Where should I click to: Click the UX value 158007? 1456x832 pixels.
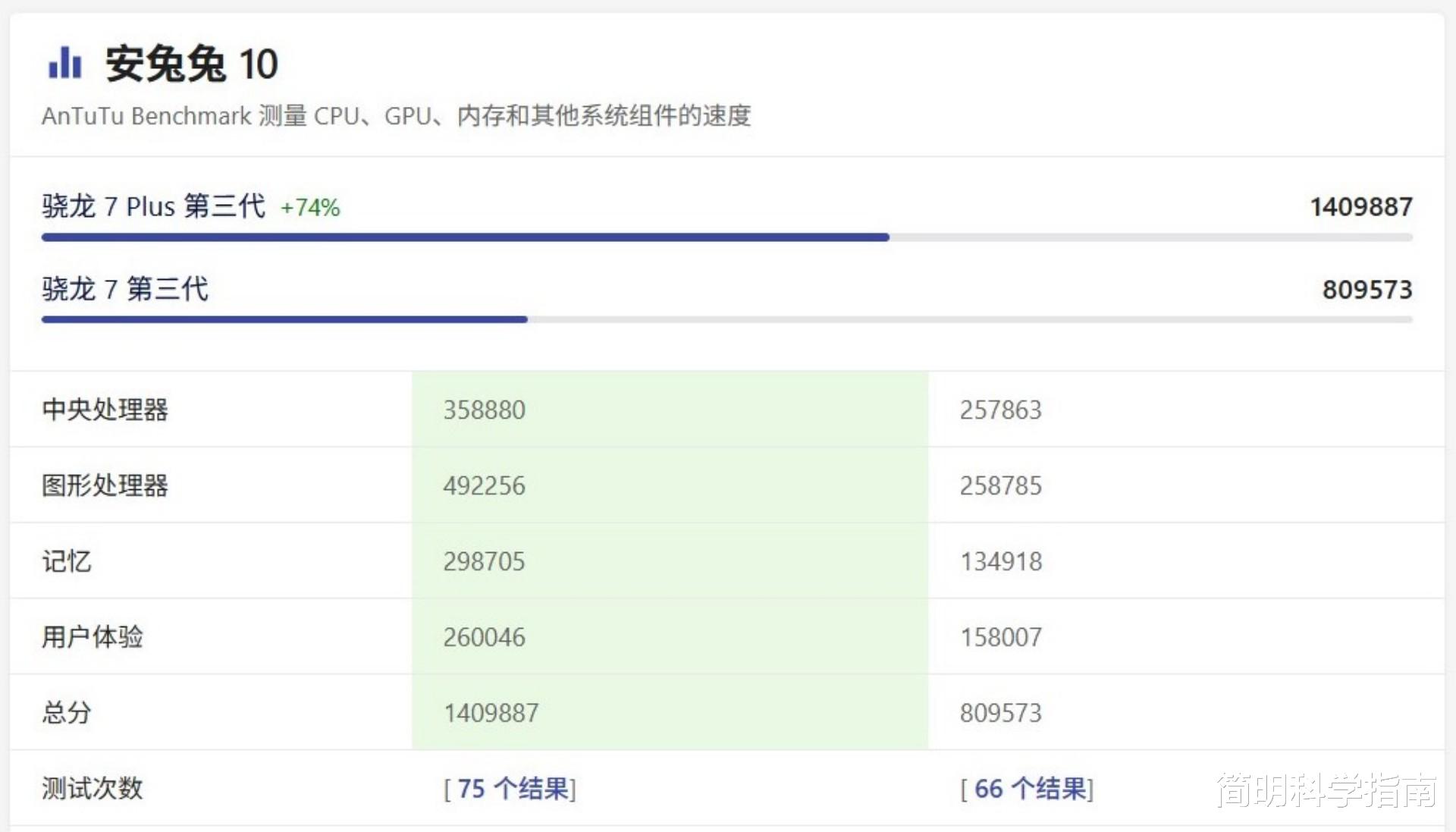[1001, 638]
